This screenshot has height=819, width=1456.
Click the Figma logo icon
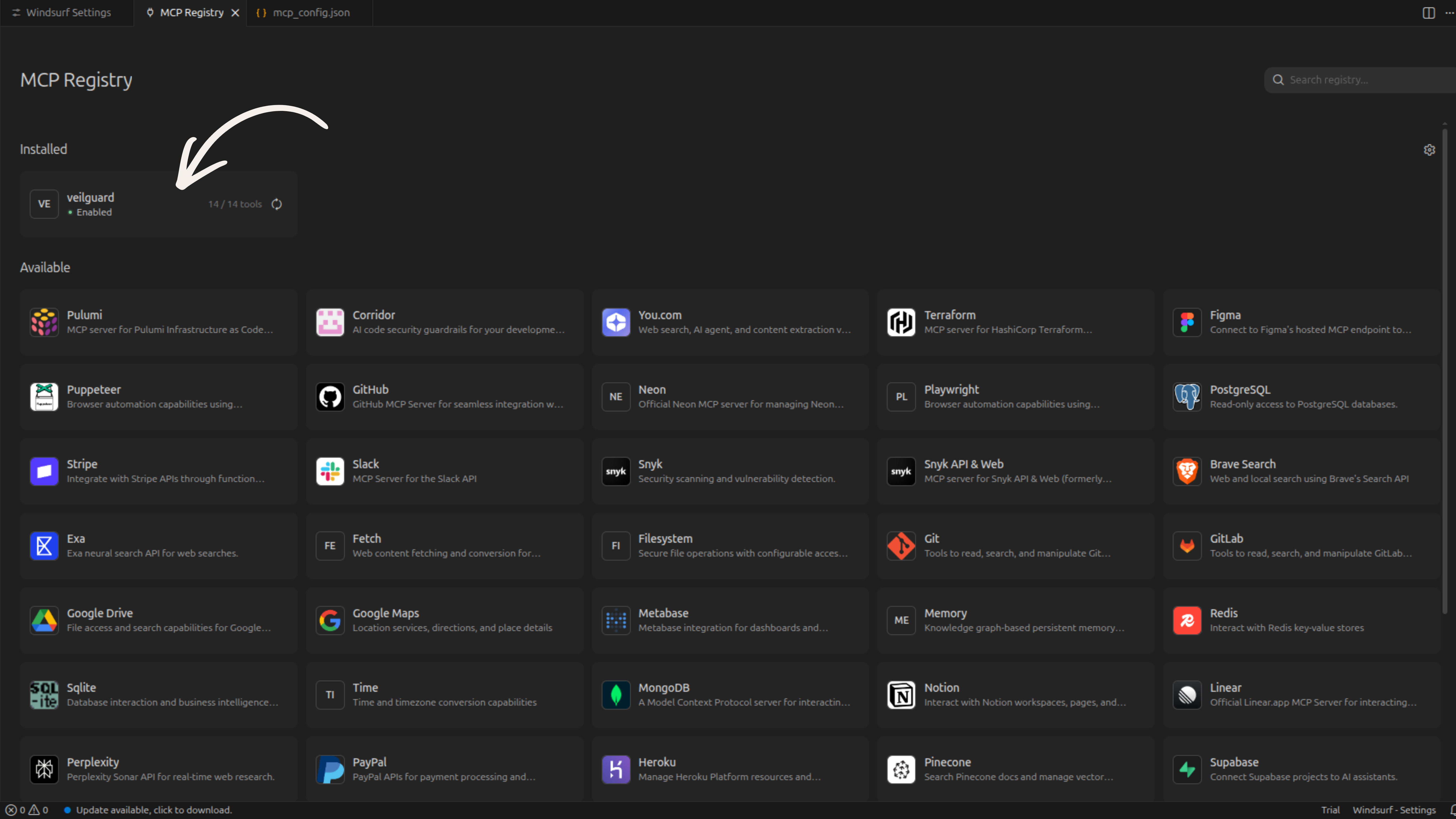1187,322
